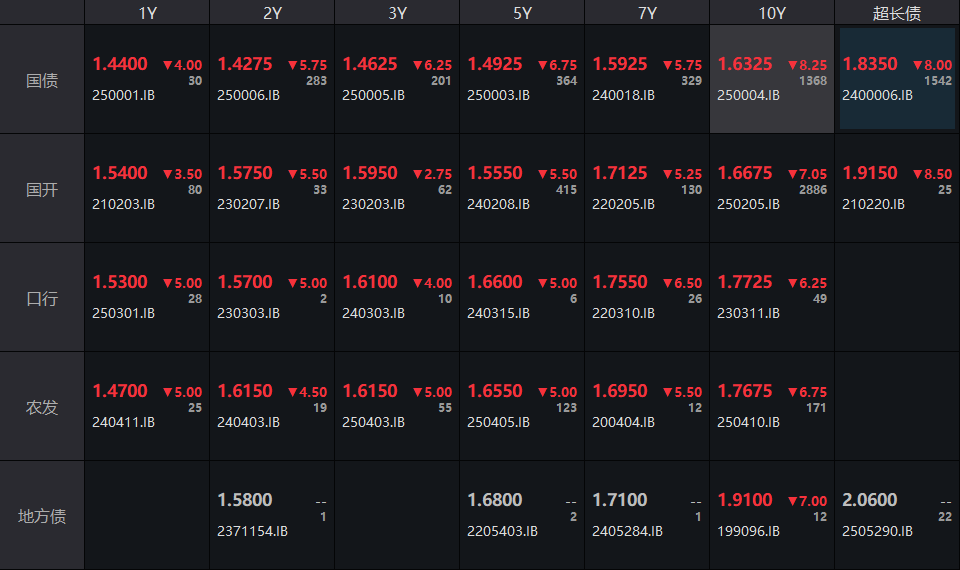960x570 pixels.
Task: Click the 1.4400 yield for 250001.IB
Action: (120, 64)
